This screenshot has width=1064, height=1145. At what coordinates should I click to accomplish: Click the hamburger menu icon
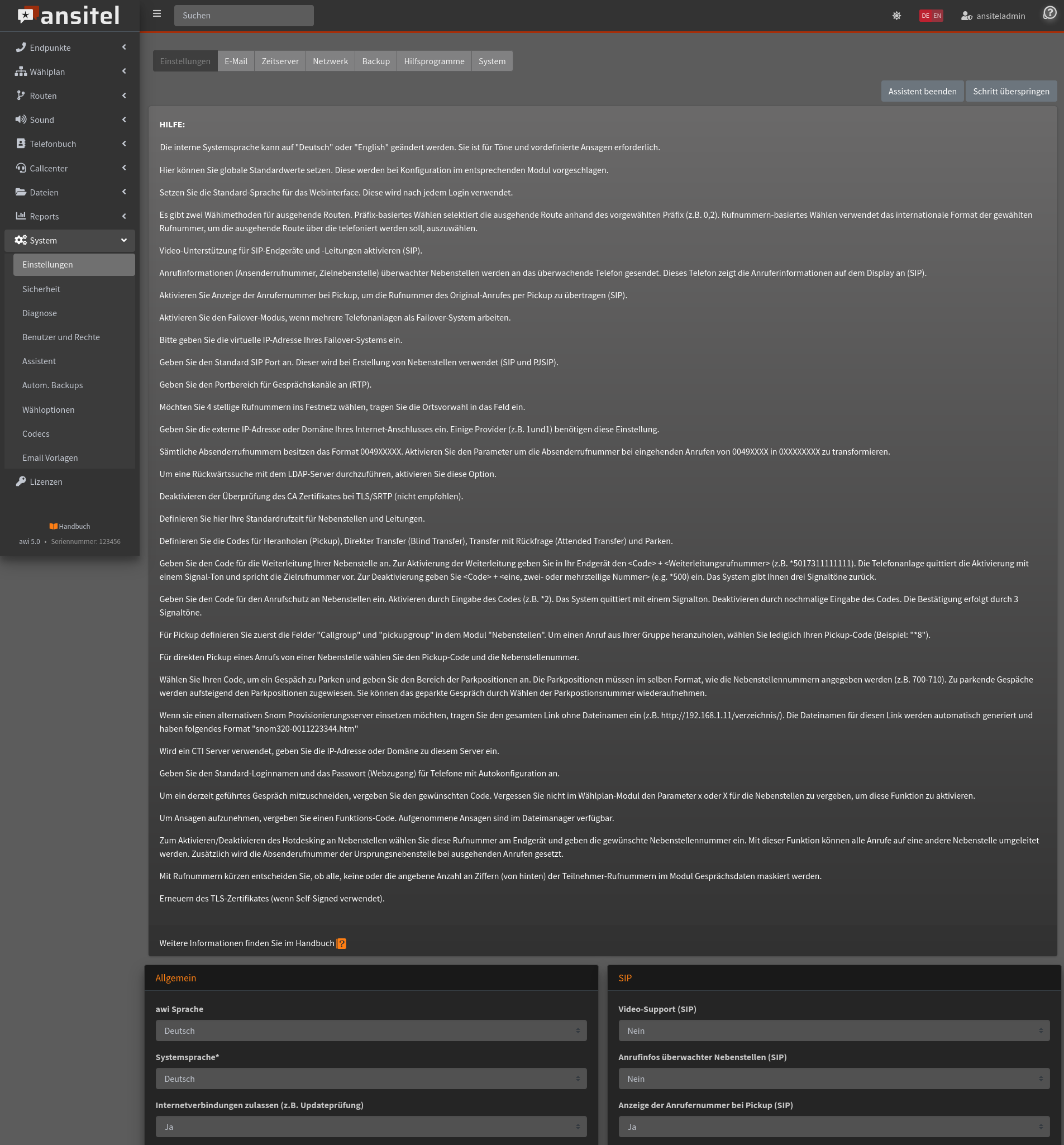click(156, 15)
